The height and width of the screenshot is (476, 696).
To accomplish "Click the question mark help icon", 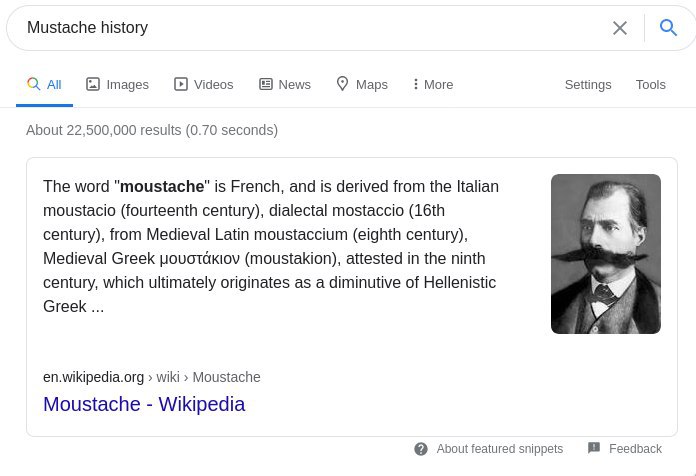I will click(x=421, y=449).
